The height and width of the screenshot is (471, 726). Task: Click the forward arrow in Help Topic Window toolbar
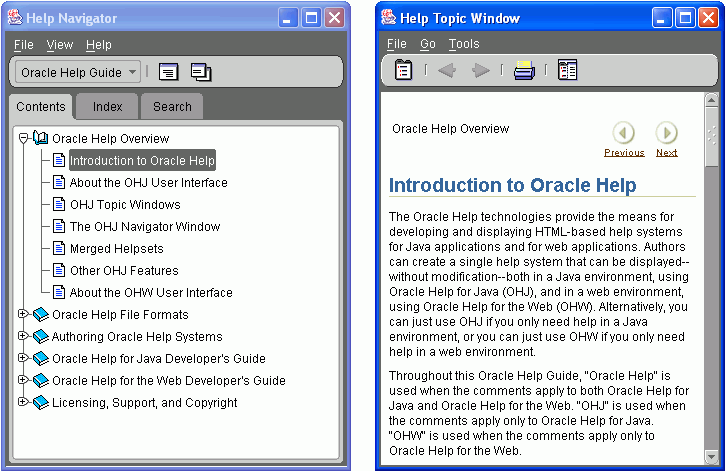(481, 70)
